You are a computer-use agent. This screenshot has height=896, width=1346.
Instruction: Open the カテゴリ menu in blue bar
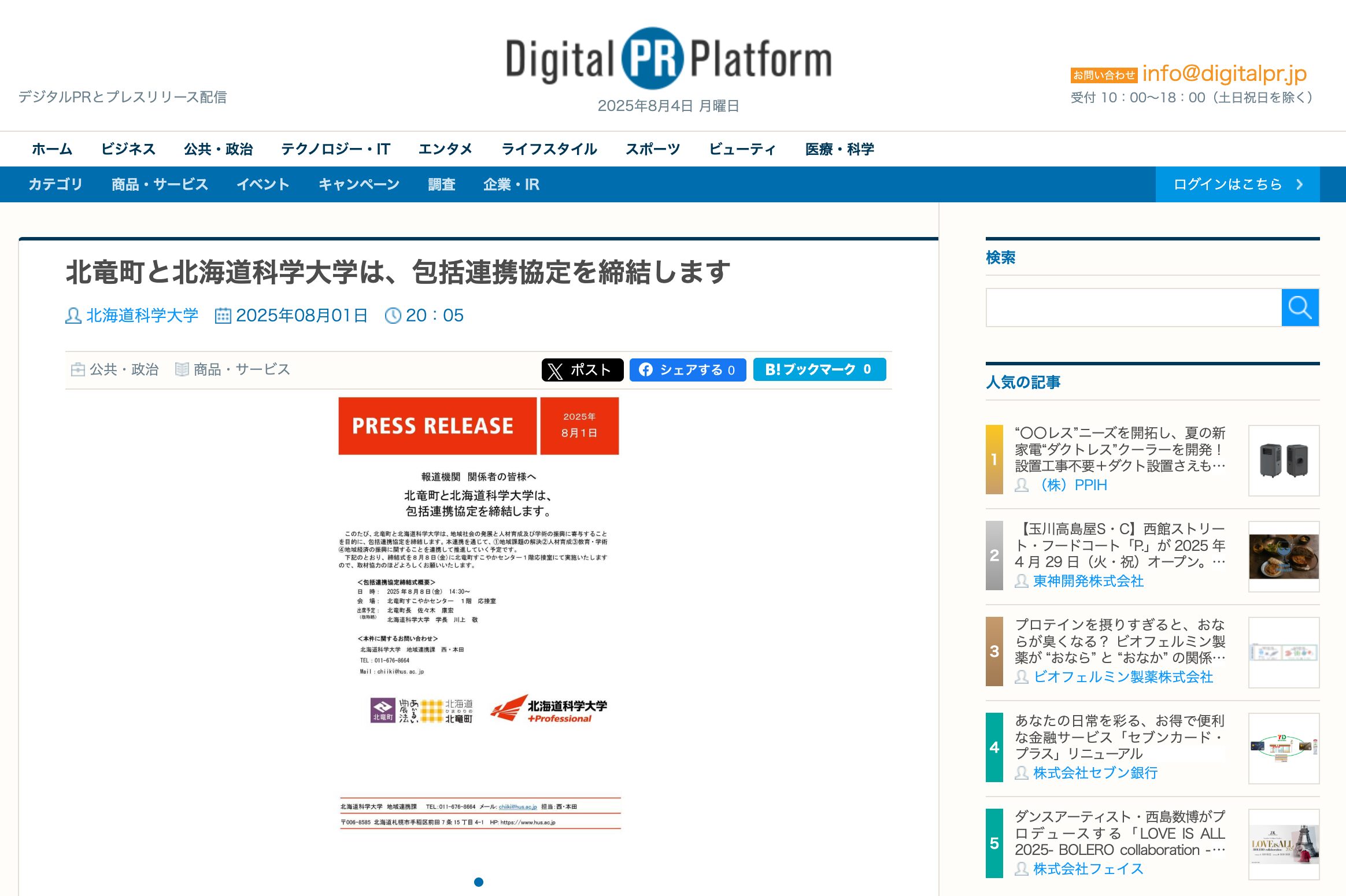pyautogui.click(x=56, y=184)
